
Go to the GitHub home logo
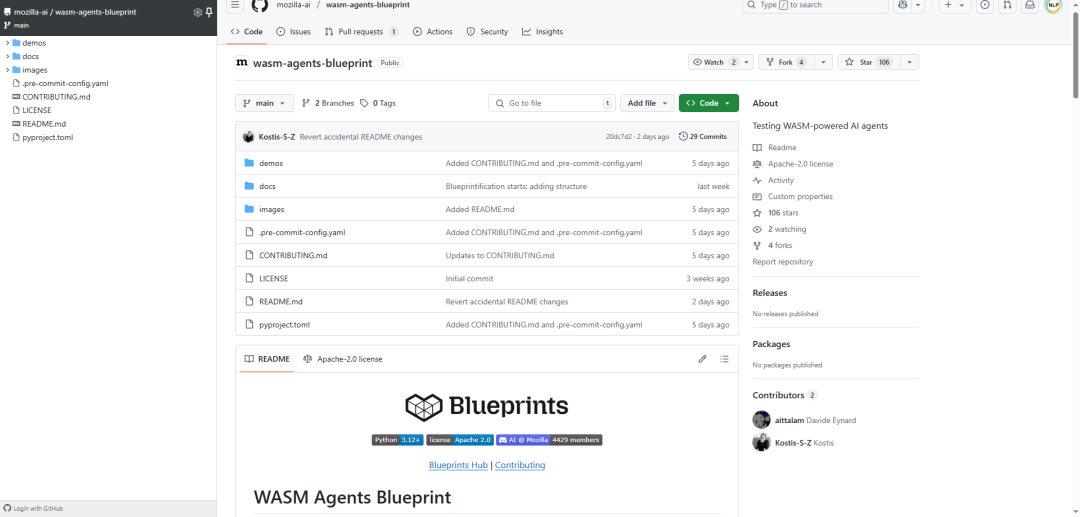click(259, 5)
